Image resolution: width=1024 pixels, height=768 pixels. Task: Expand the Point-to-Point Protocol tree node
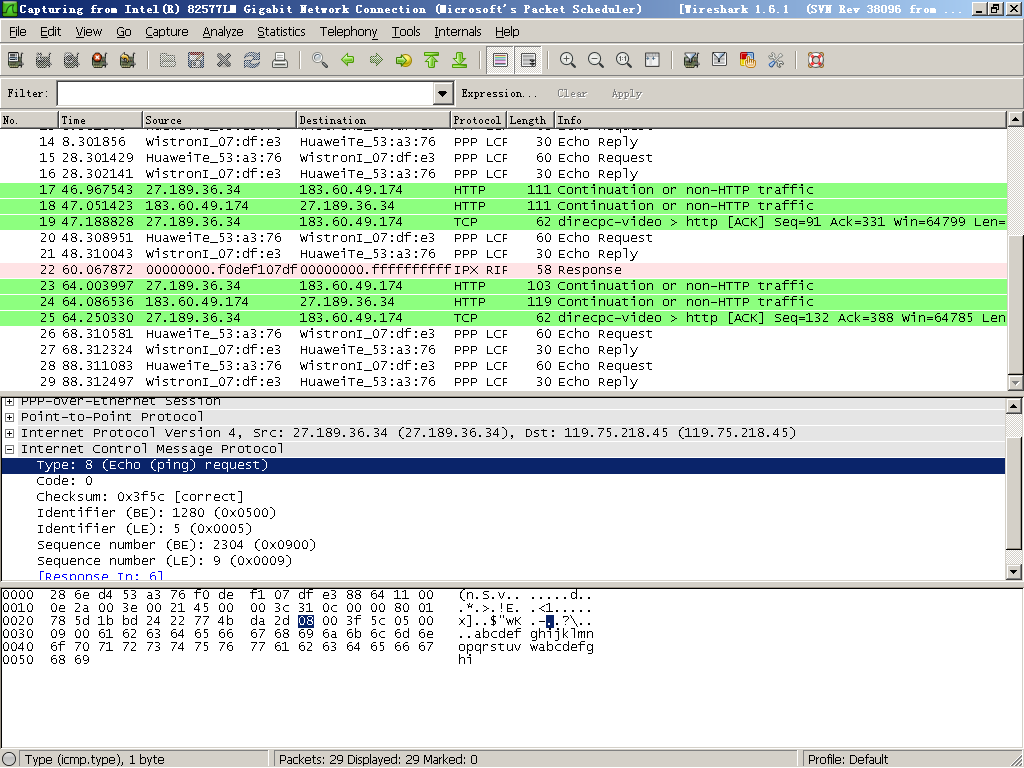(10, 417)
